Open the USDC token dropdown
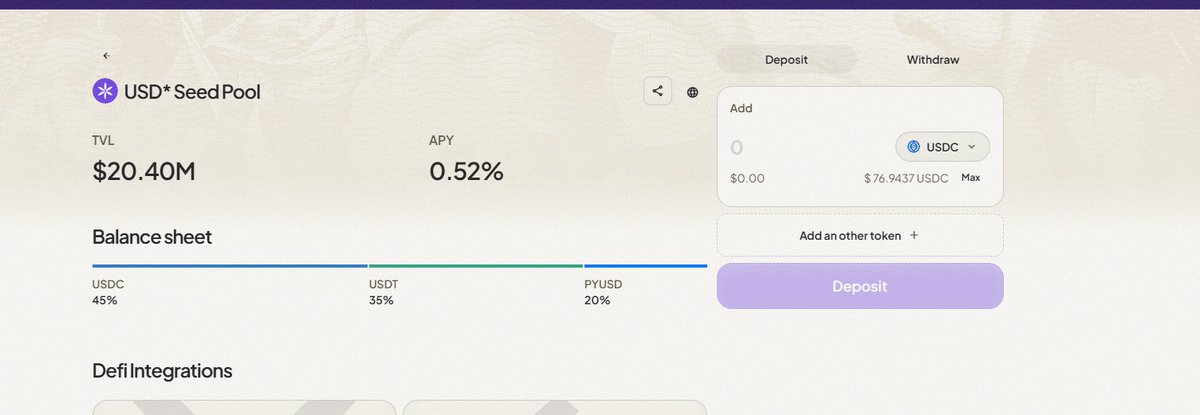 [942, 147]
